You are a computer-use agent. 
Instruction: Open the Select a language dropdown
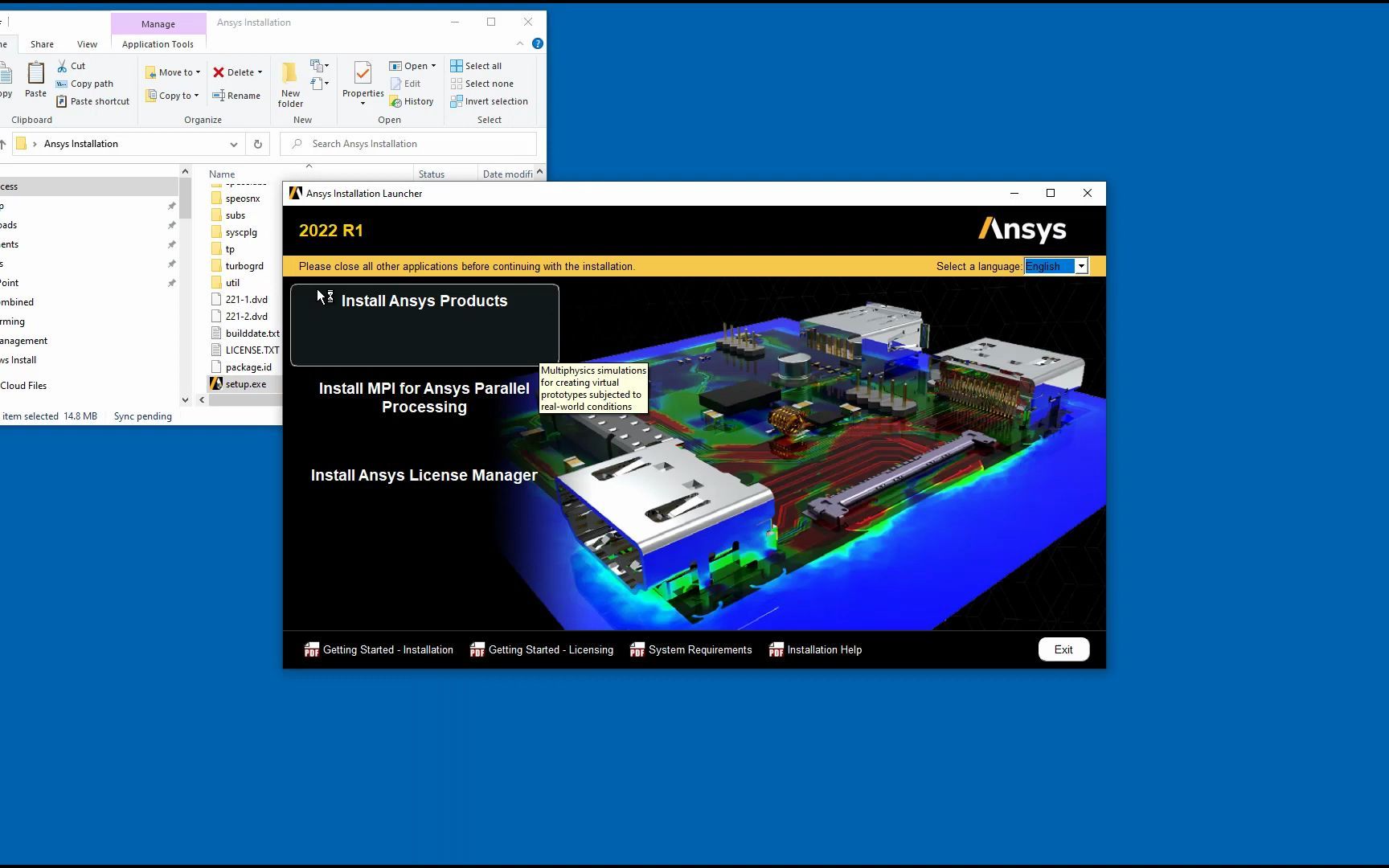(1081, 266)
